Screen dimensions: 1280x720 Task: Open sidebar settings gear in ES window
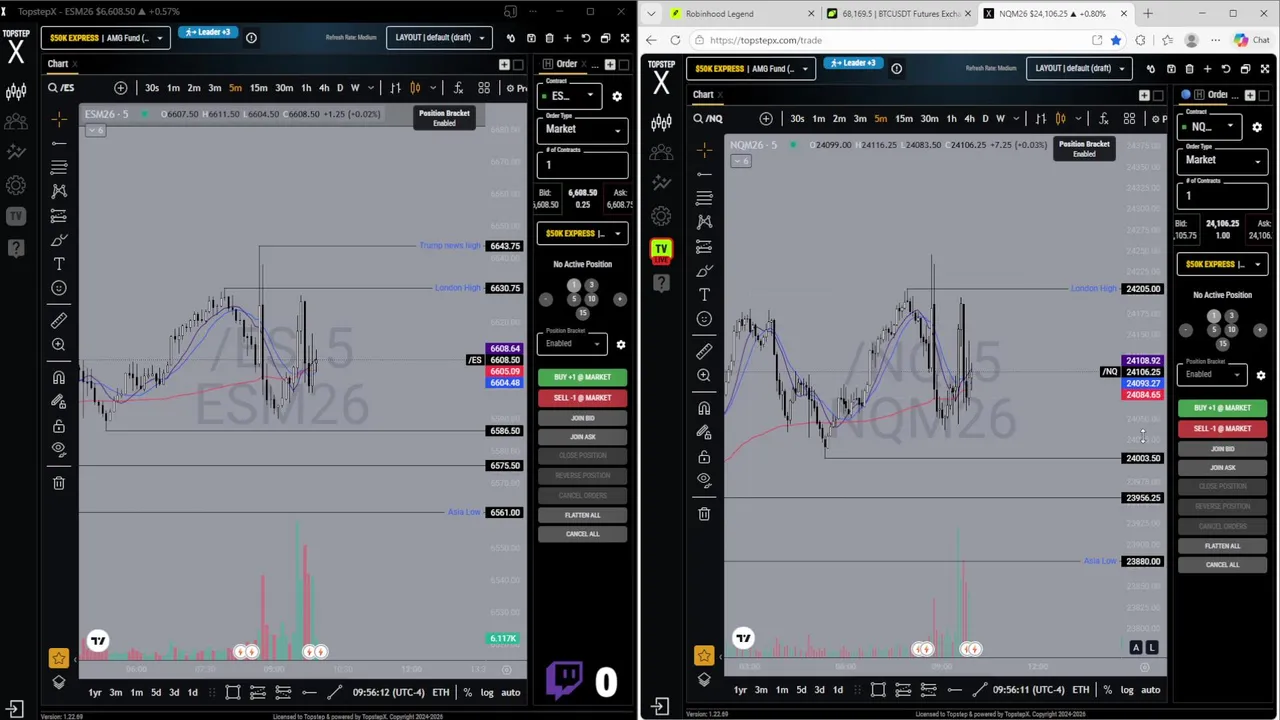click(x=16, y=185)
